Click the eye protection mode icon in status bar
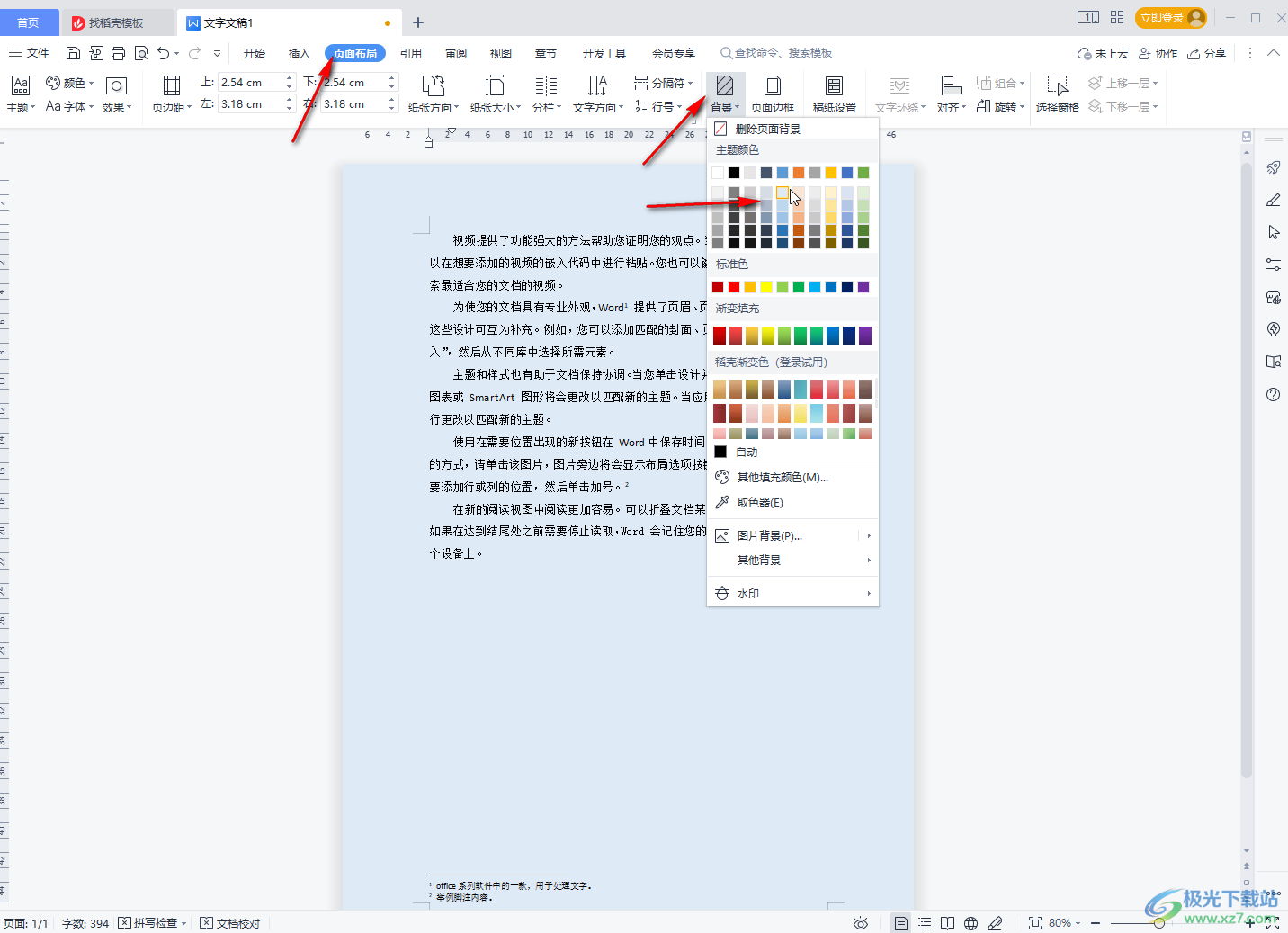 pyautogui.click(x=861, y=923)
